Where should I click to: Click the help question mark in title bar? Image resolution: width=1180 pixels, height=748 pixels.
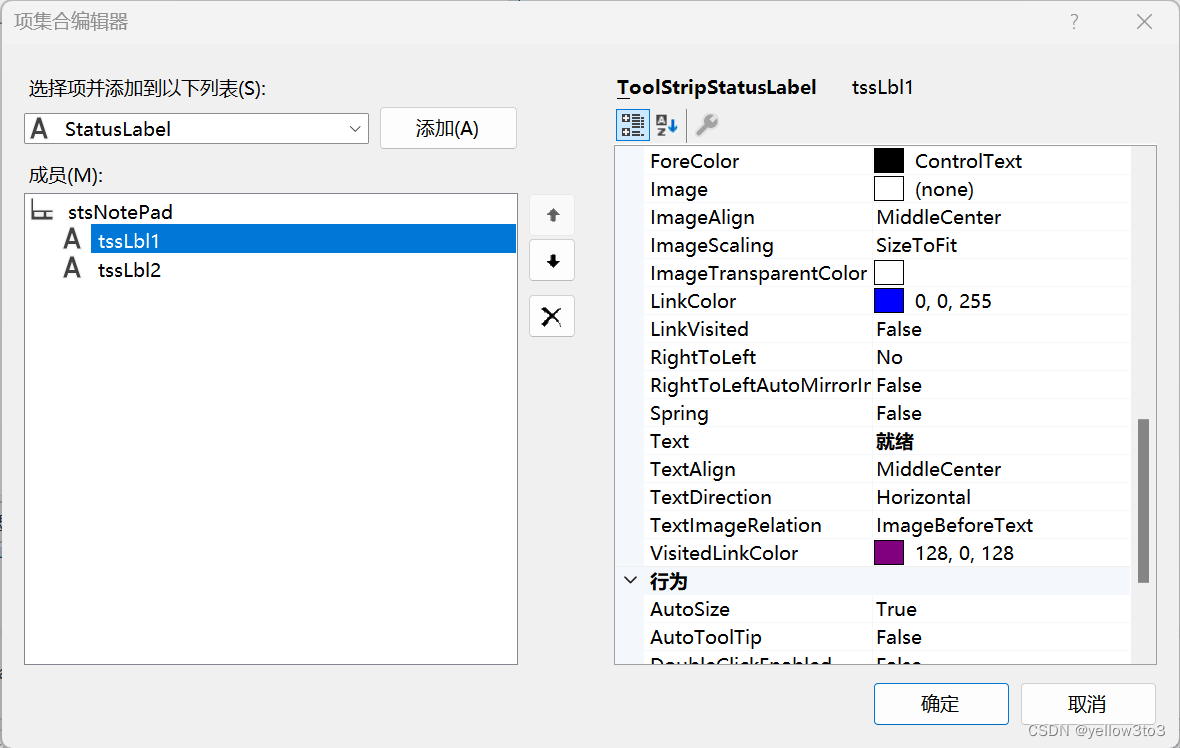click(1074, 21)
